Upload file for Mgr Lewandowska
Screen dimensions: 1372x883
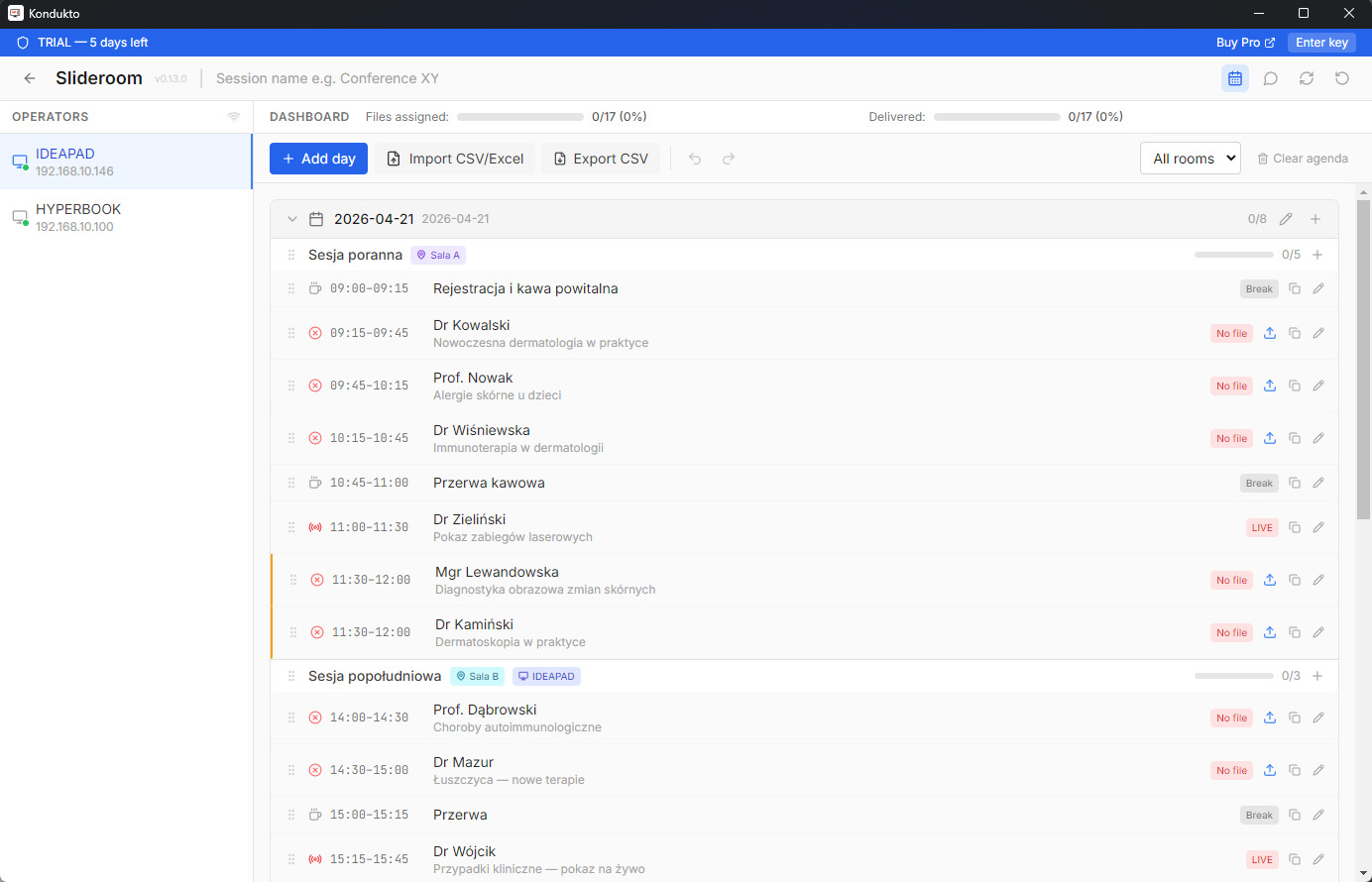click(x=1270, y=580)
